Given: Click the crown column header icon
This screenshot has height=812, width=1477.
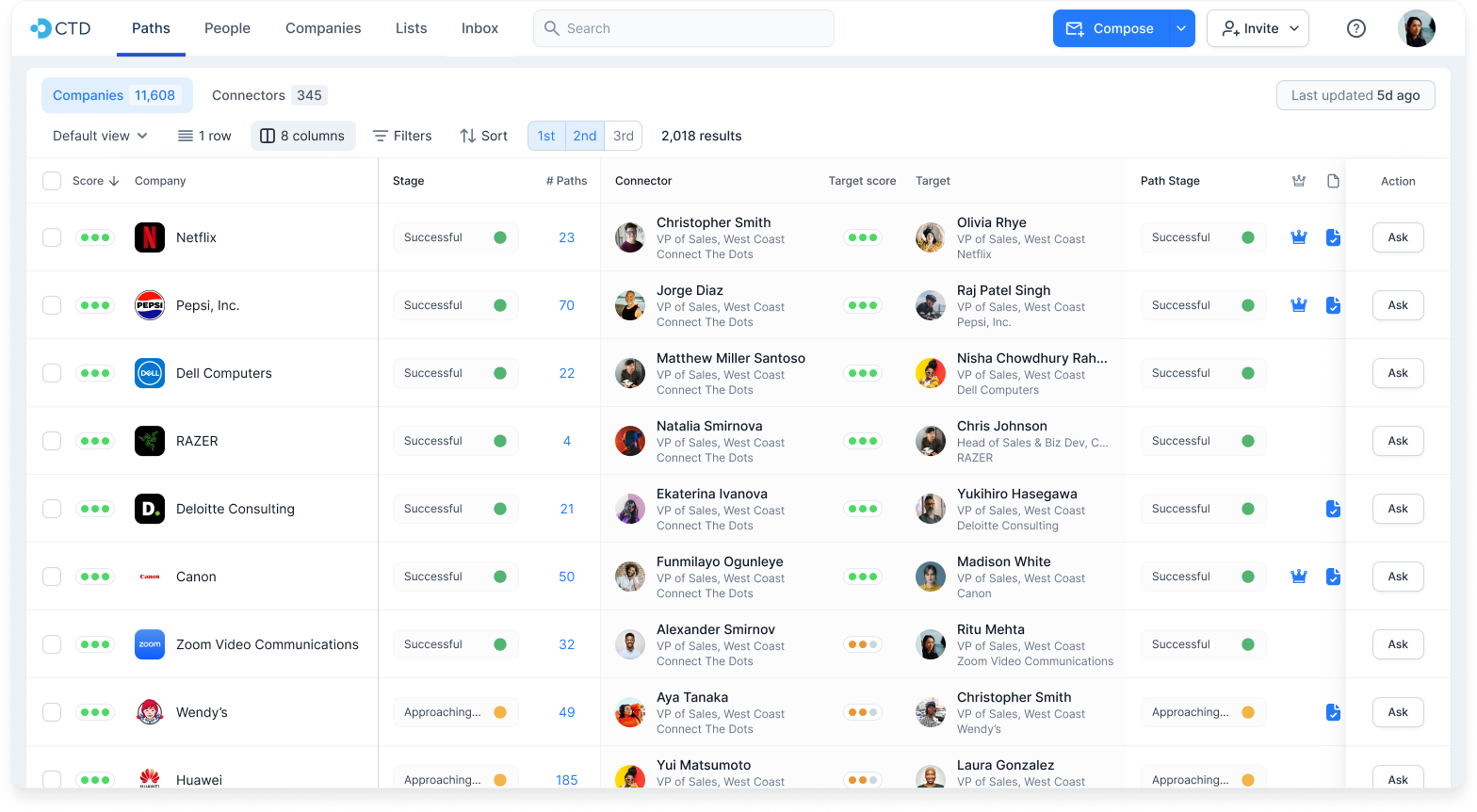Looking at the screenshot, I should [1299, 181].
